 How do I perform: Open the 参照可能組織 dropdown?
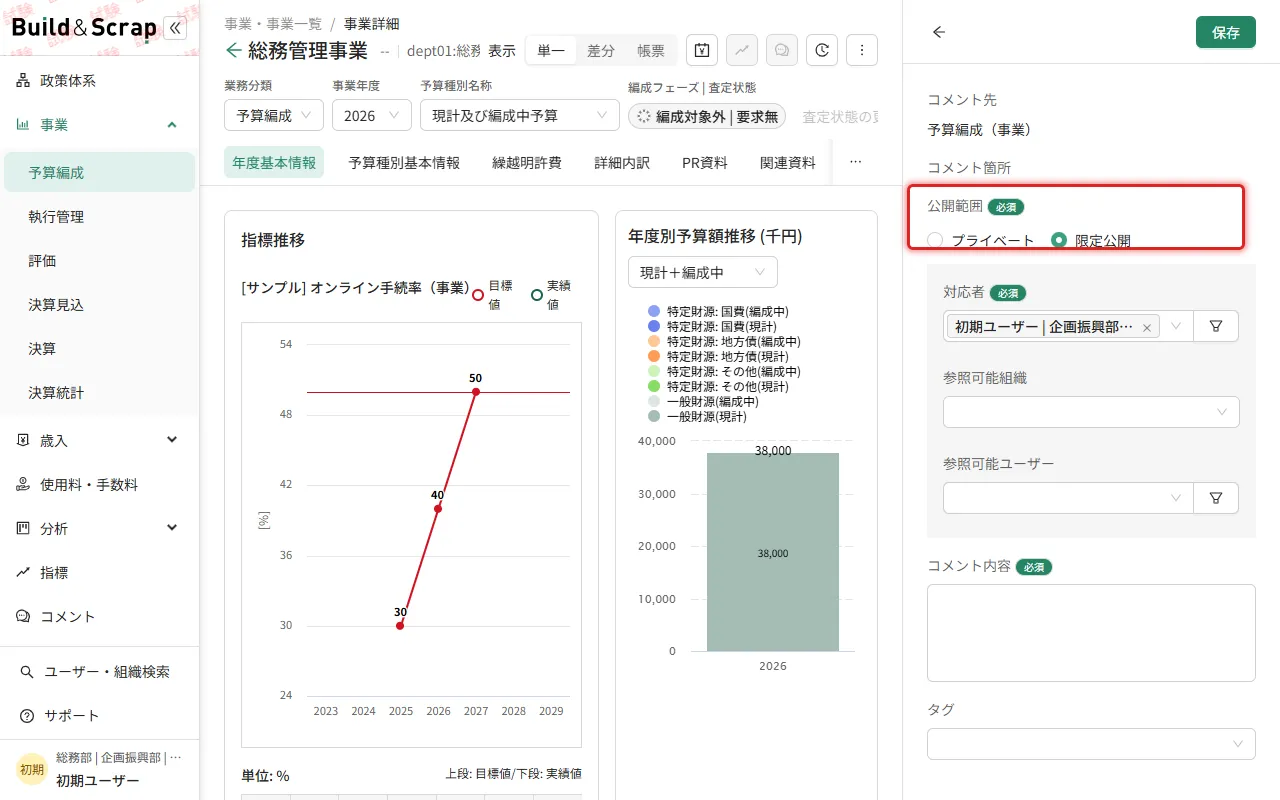click(1091, 412)
